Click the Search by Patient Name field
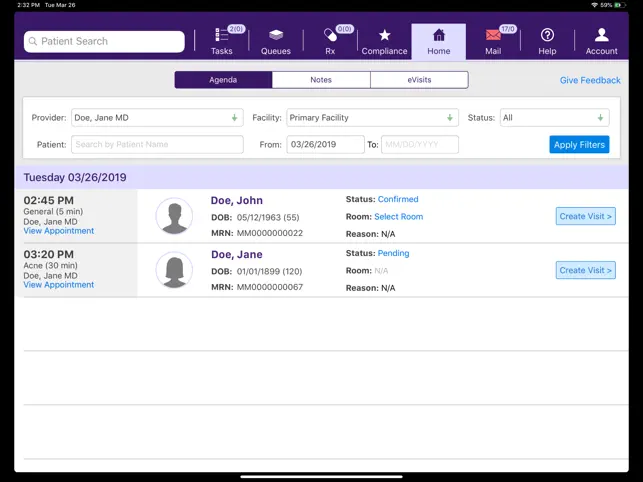643x482 pixels. click(x=157, y=144)
